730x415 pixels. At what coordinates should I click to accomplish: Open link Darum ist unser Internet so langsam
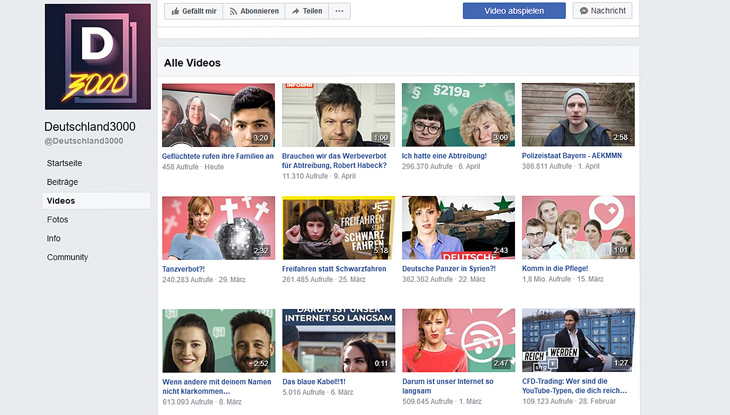[448, 386]
